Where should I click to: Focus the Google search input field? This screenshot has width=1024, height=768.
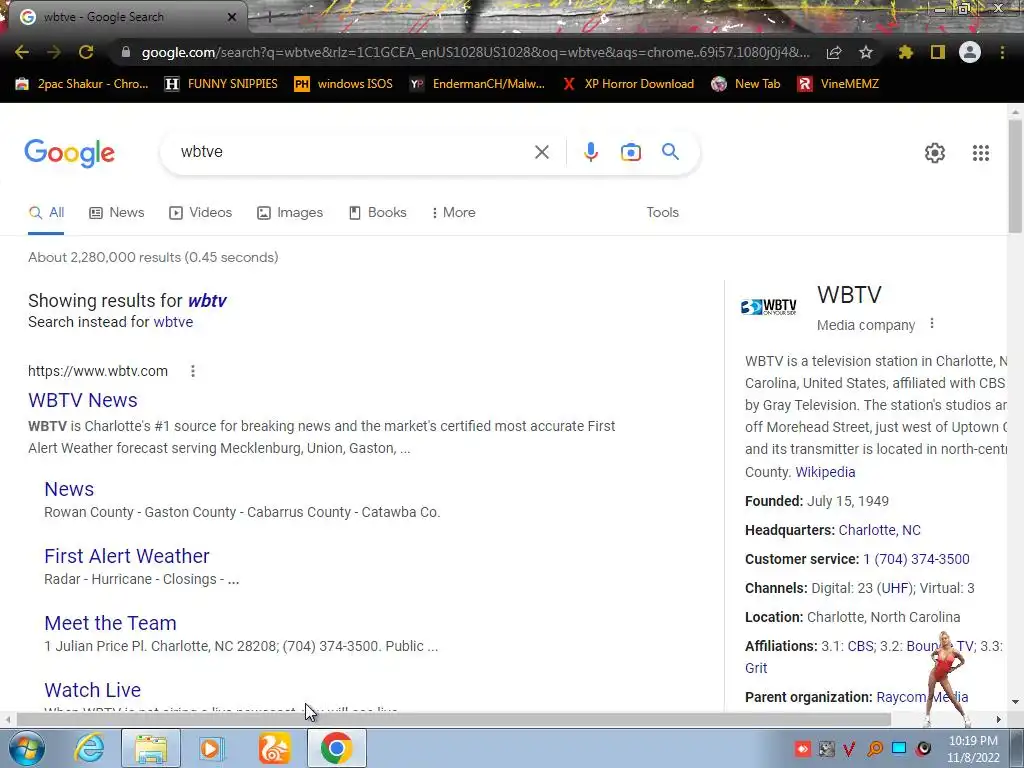pos(353,152)
